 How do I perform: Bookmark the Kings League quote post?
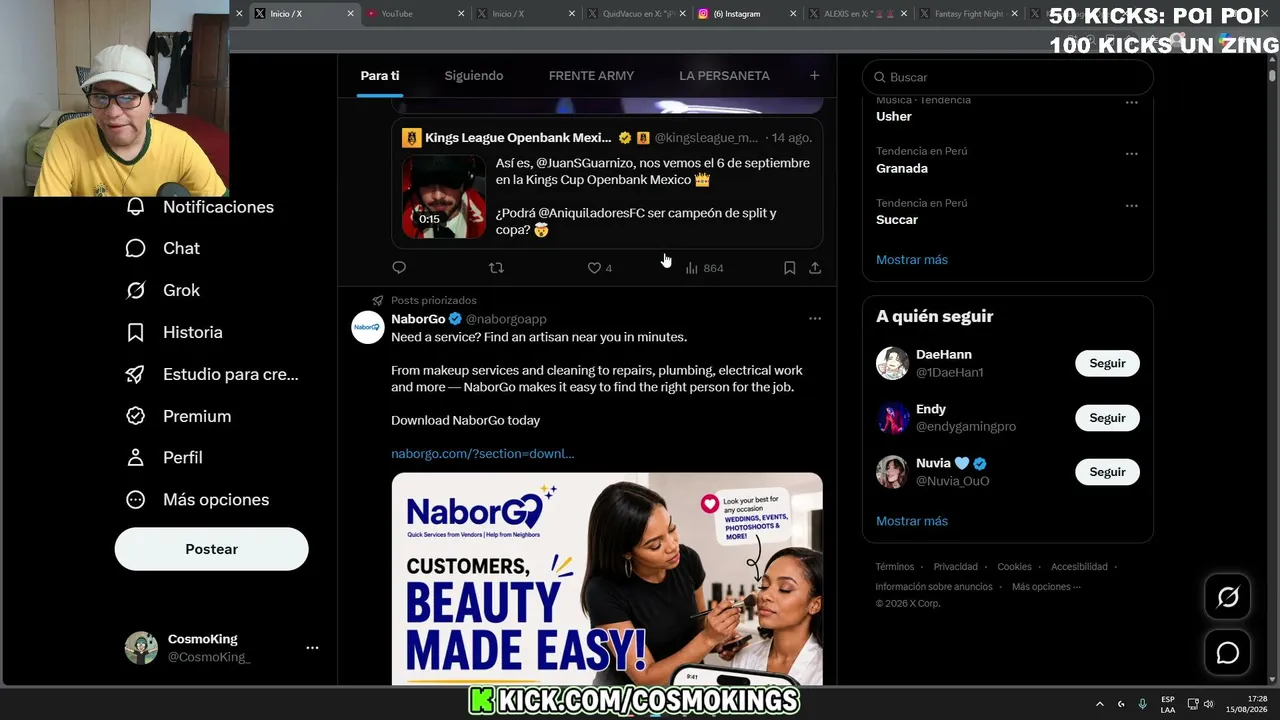coord(789,268)
